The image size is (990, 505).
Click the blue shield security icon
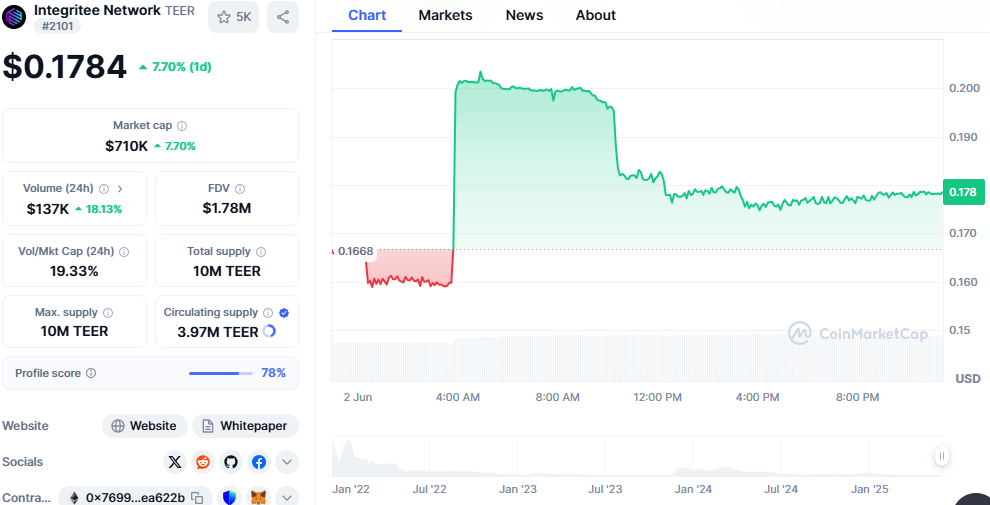point(230,497)
